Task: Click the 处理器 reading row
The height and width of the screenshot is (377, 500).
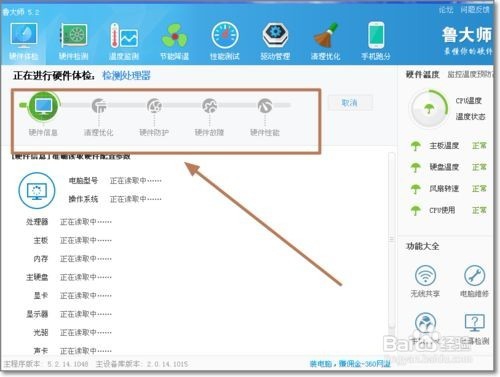Action: pos(69,222)
